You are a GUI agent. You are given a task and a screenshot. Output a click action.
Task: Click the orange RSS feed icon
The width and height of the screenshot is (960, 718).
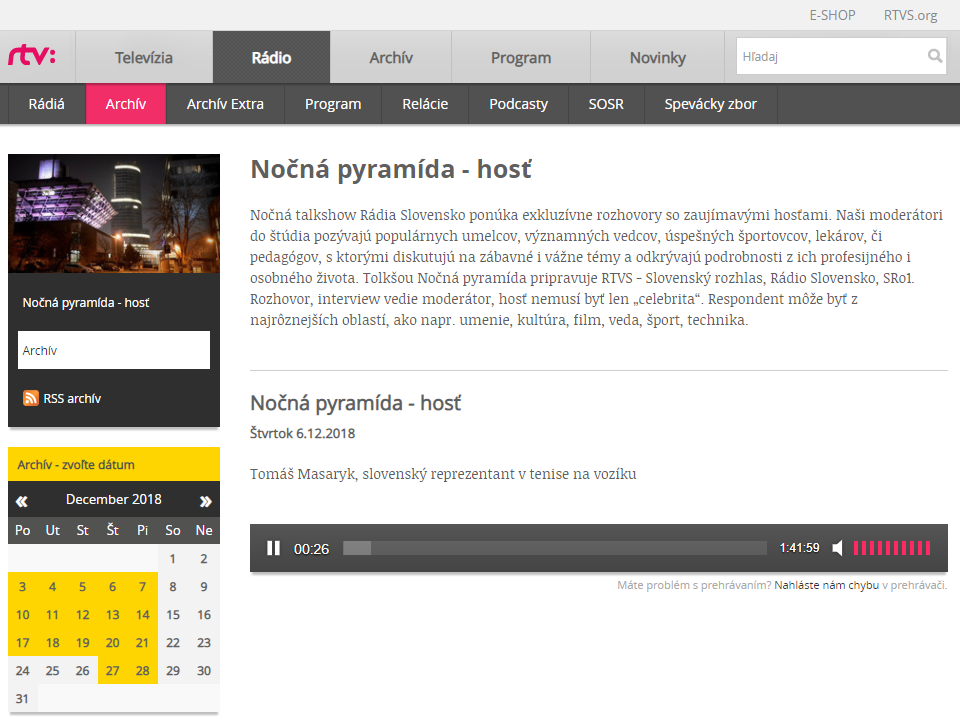[31, 398]
